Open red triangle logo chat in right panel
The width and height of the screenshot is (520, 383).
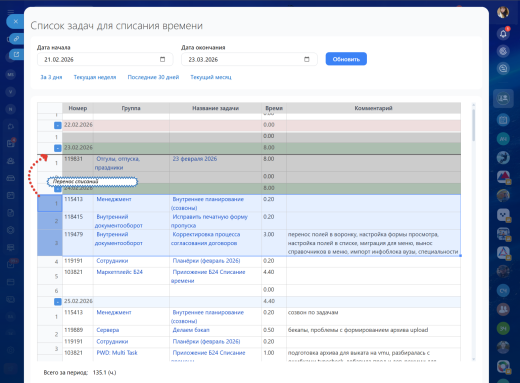click(503, 177)
